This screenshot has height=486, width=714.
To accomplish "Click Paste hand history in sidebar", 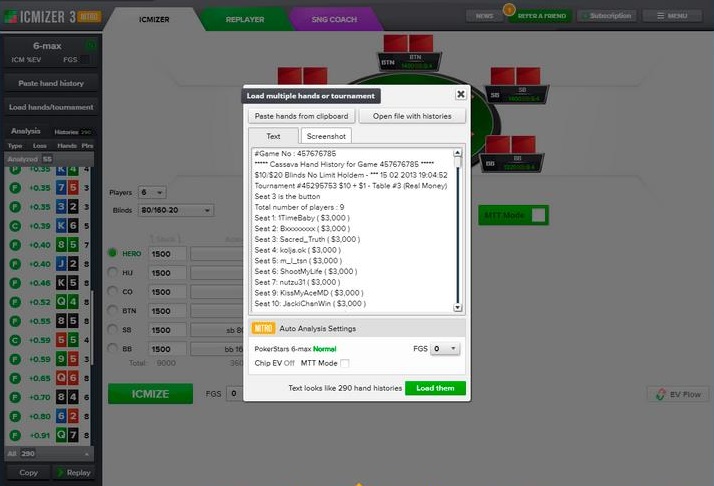I will pos(51,83).
